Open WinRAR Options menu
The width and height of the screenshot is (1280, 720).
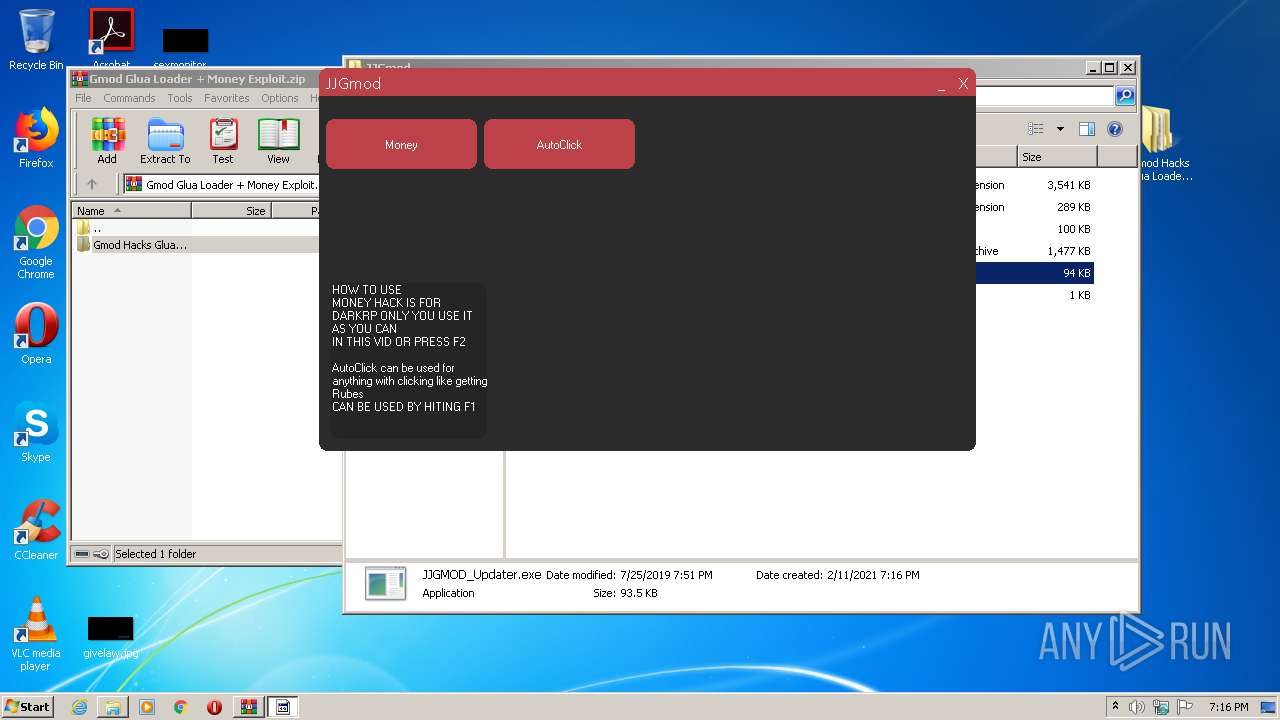(x=280, y=98)
